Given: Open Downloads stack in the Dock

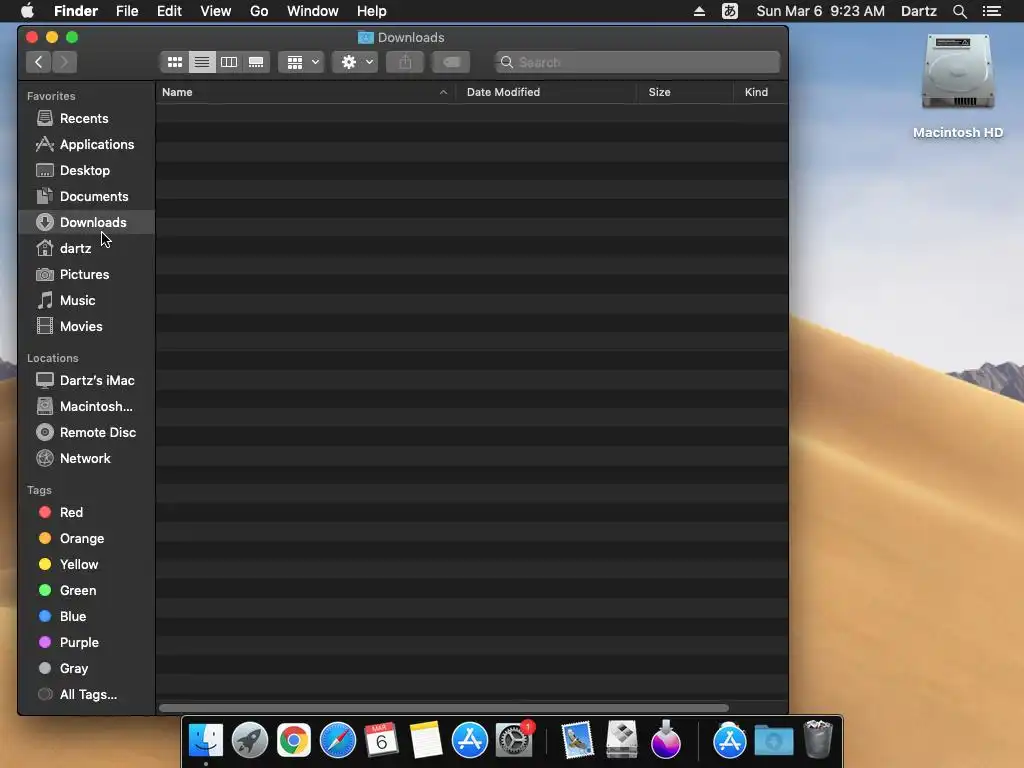Looking at the screenshot, I should (x=774, y=741).
